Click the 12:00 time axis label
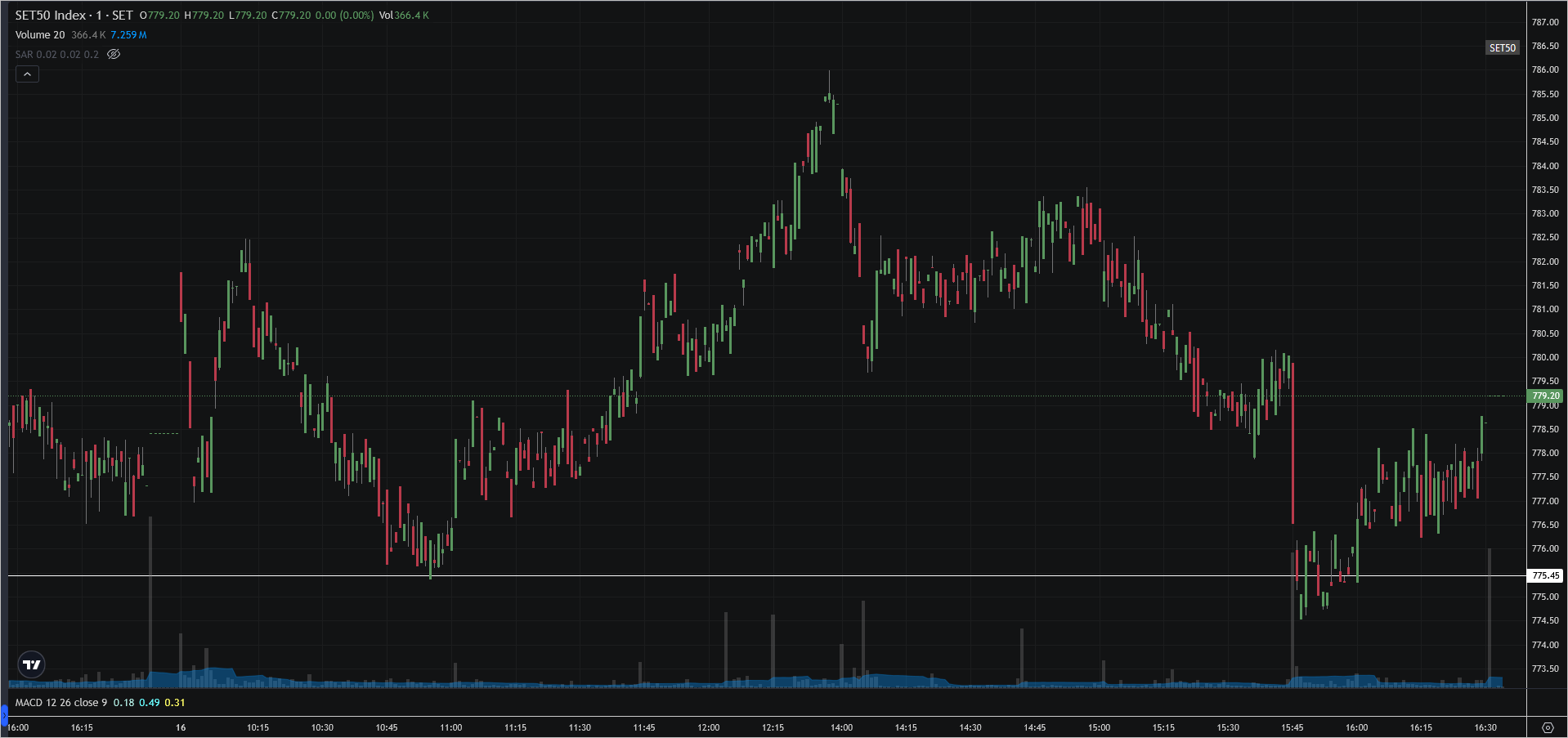This screenshot has height=738, width=1568. coord(709,727)
